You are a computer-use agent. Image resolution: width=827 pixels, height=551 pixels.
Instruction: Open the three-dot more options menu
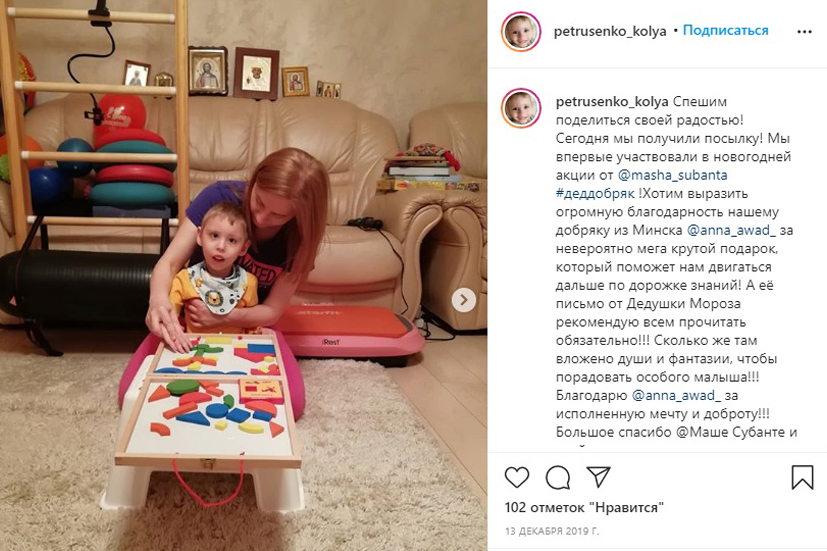(804, 32)
